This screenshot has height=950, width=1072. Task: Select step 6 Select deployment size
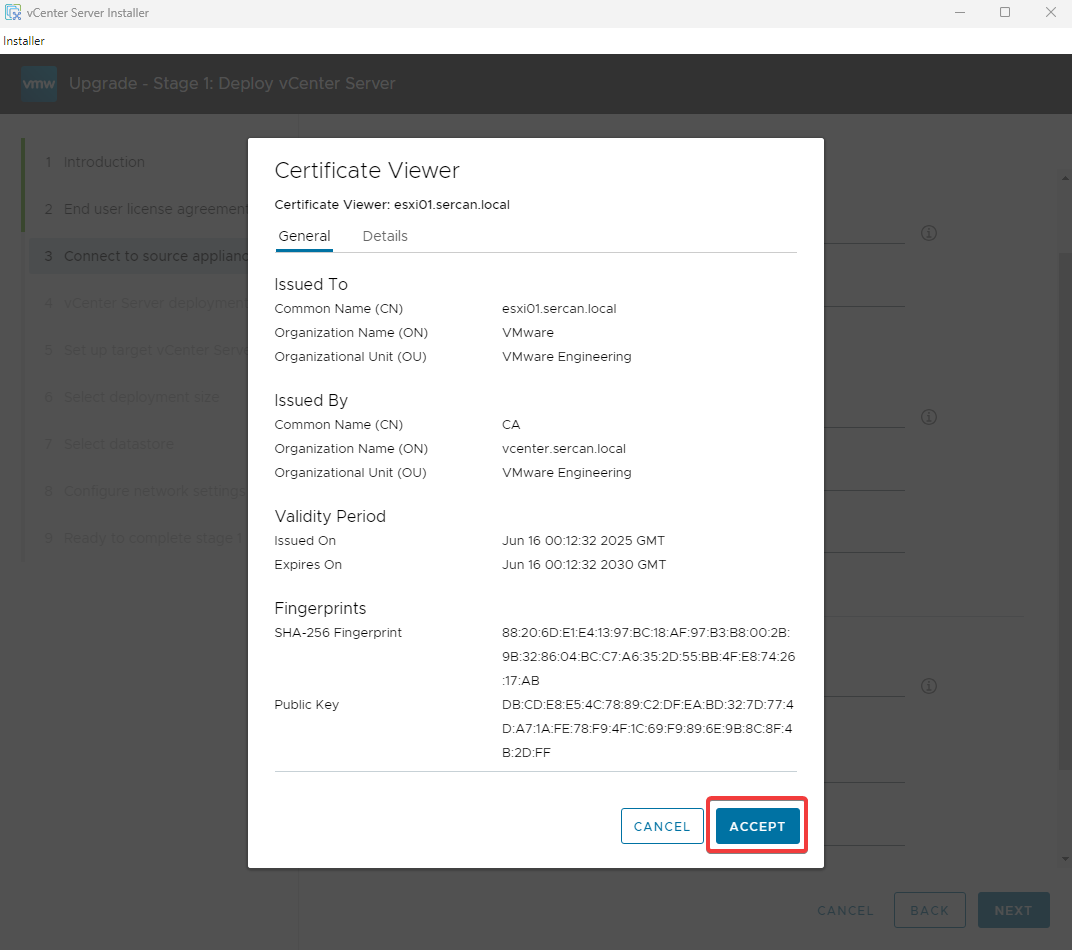(x=137, y=397)
